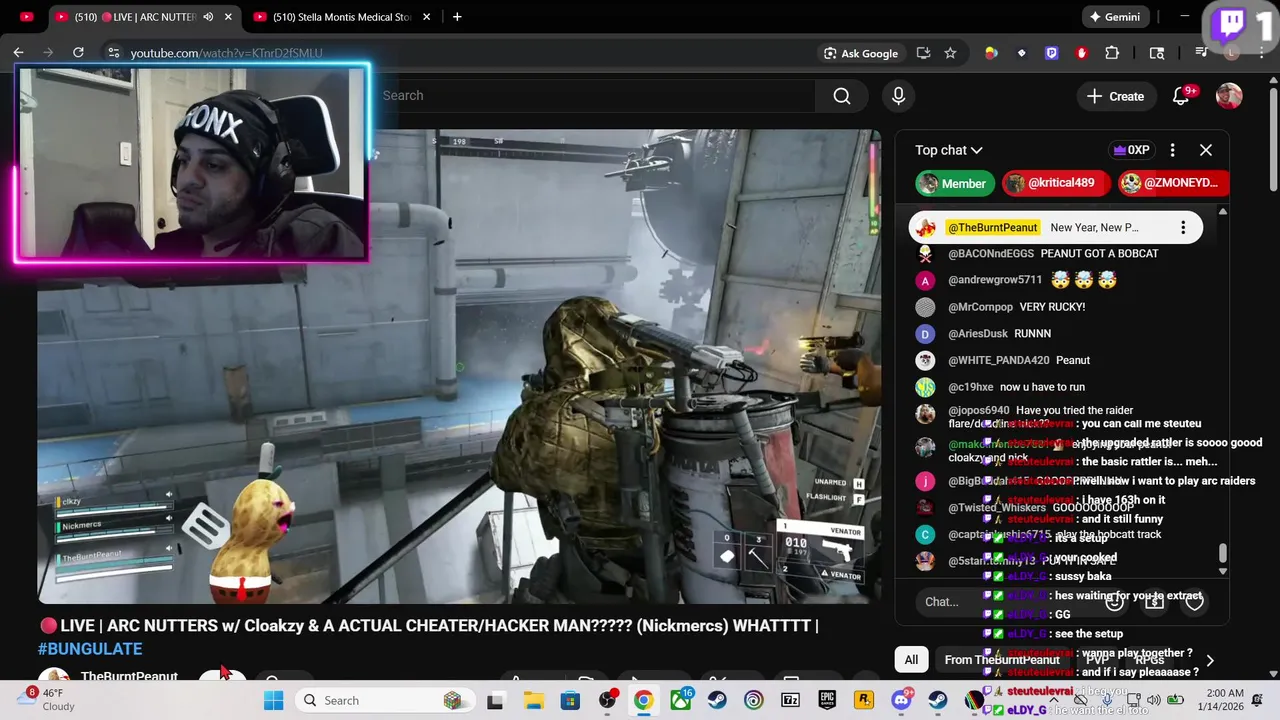Click the Chrome icon in the taskbar
Image resolution: width=1280 pixels, height=720 pixels.
pos(643,700)
